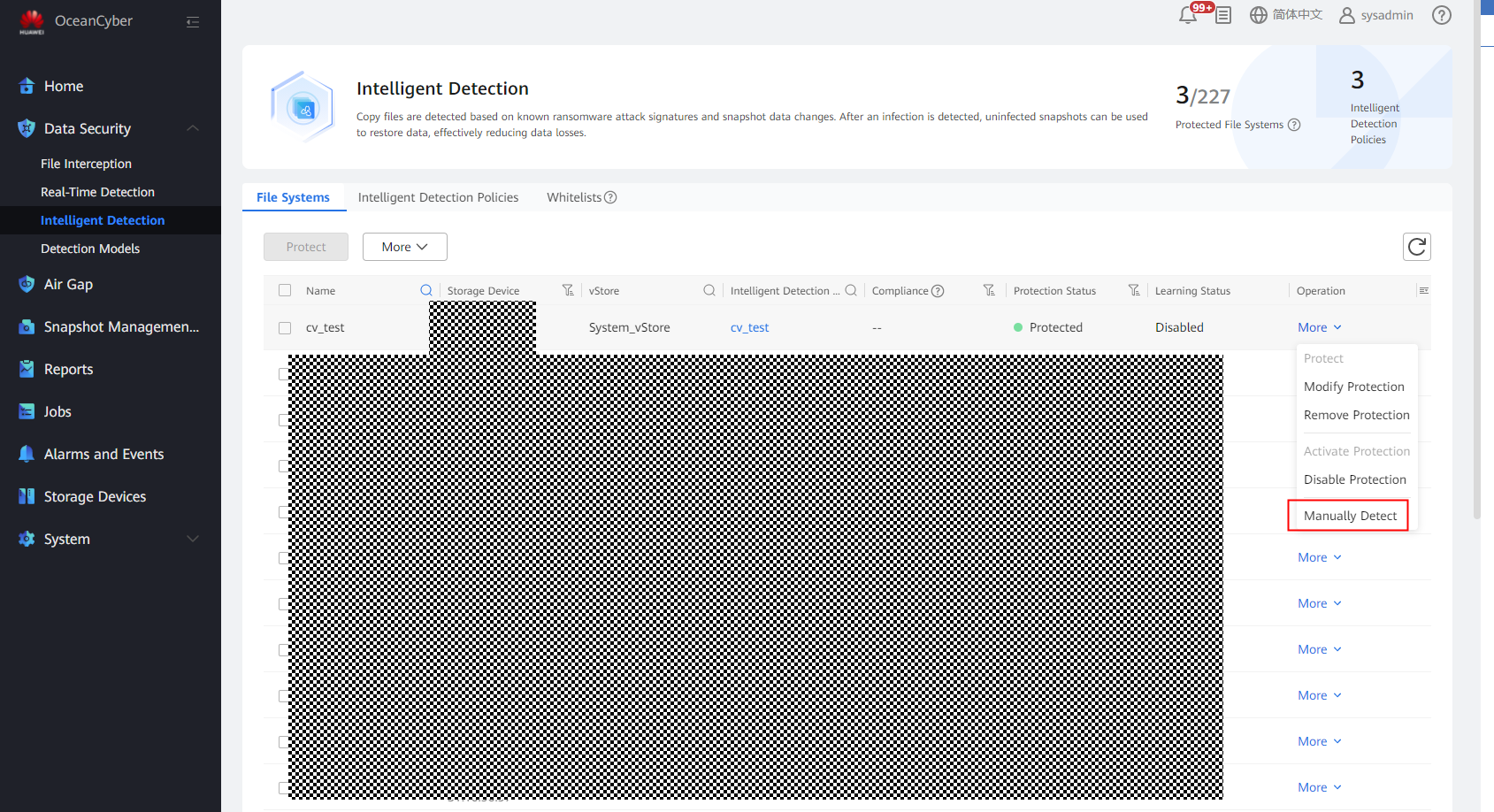Switch to Intelligent Detection Policies tab
The width and height of the screenshot is (1494, 812).
[438, 197]
